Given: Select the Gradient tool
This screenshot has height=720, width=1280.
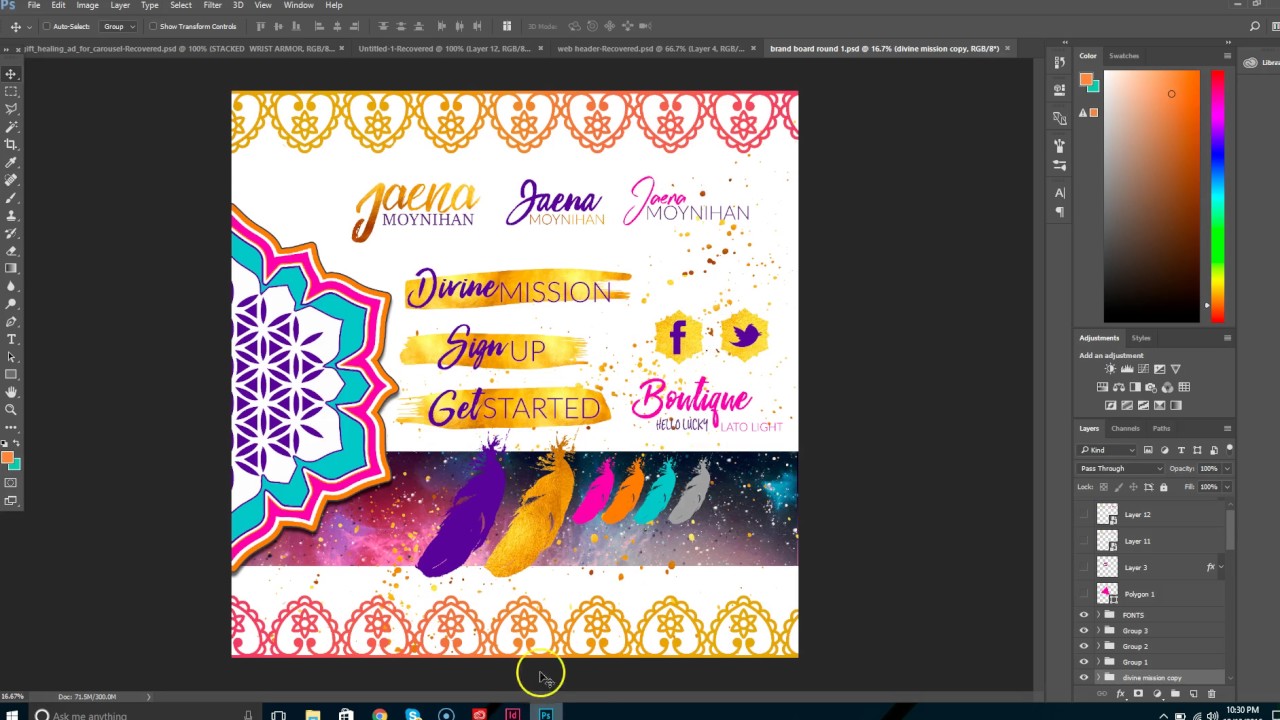Looking at the screenshot, I should pyautogui.click(x=11, y=268).
